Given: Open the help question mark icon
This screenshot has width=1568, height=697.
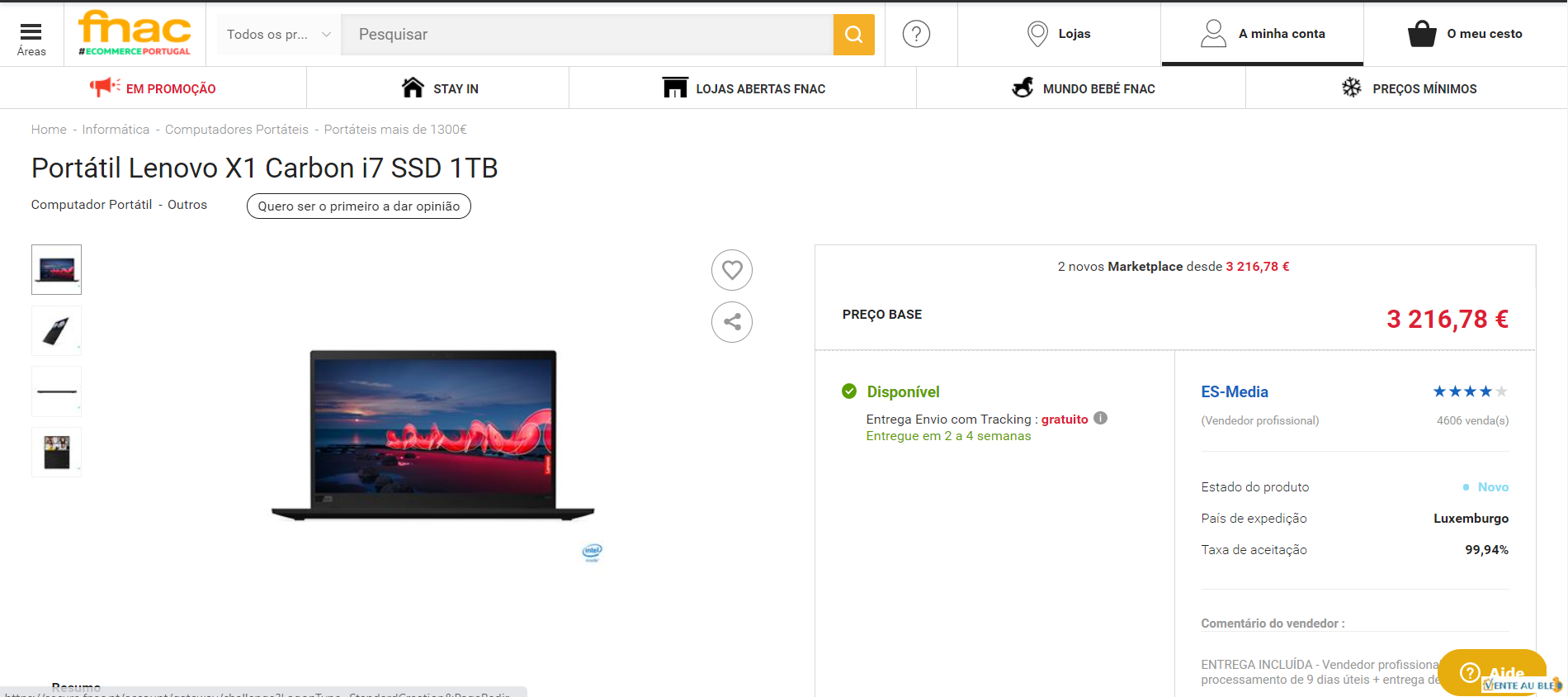Looking at the screenshot, I should 916,34.
